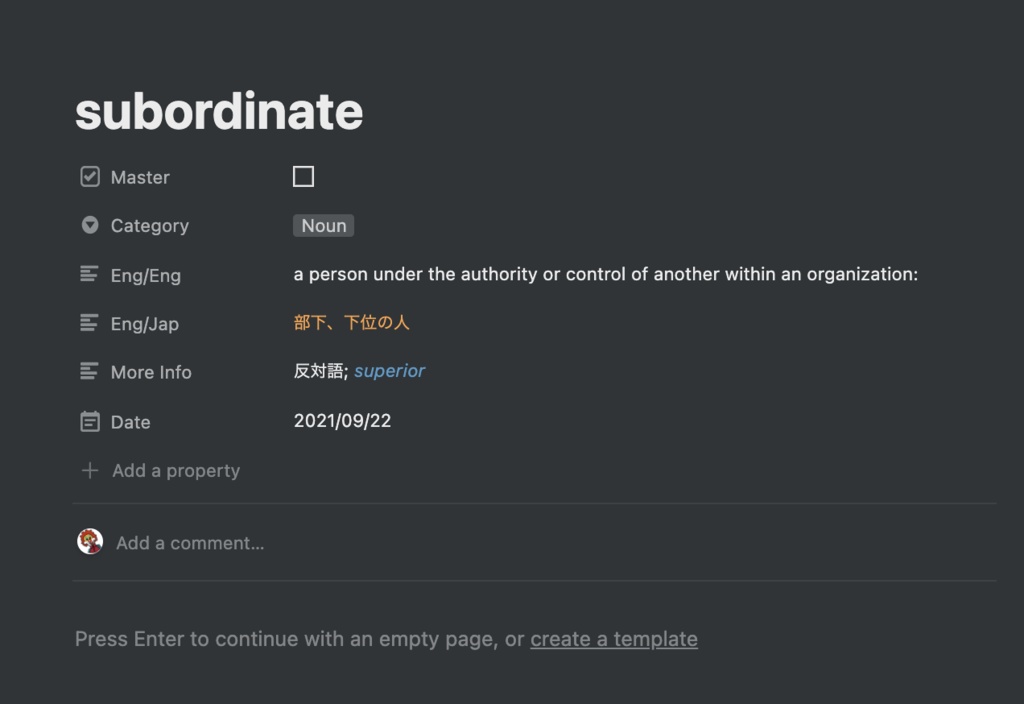Screen dimensions: 1024x704
Task: Tick the Master checkbox
Action: 303,177
